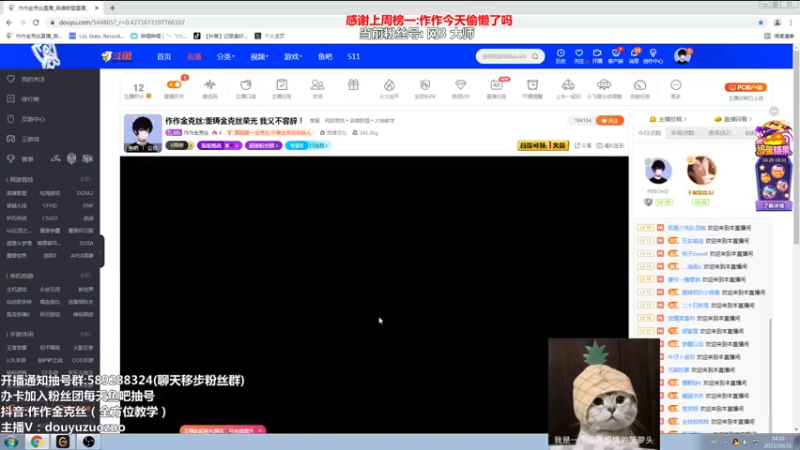Image resolution: width=800 pixels, height=450 pixels.
Task: Expand the Games (游戏) dropdown
Action: click(292, 57)
